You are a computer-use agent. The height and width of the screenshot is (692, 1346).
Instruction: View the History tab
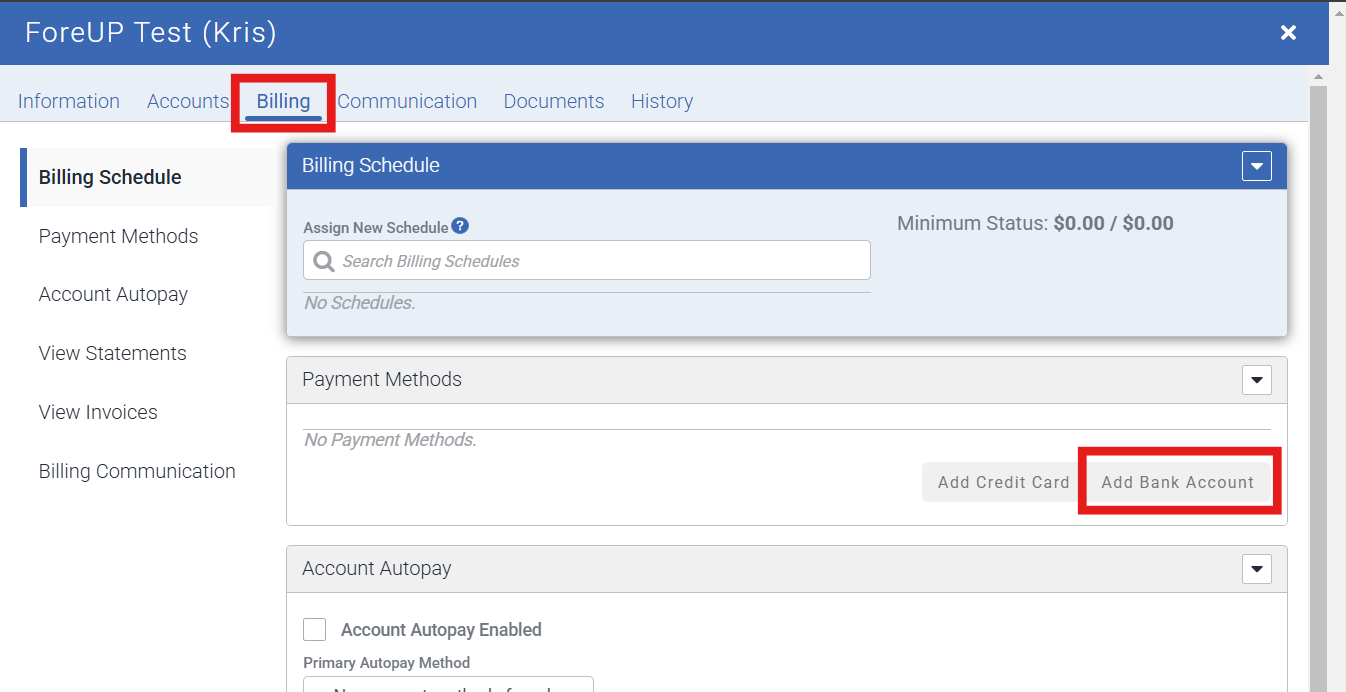pos(662,101)
